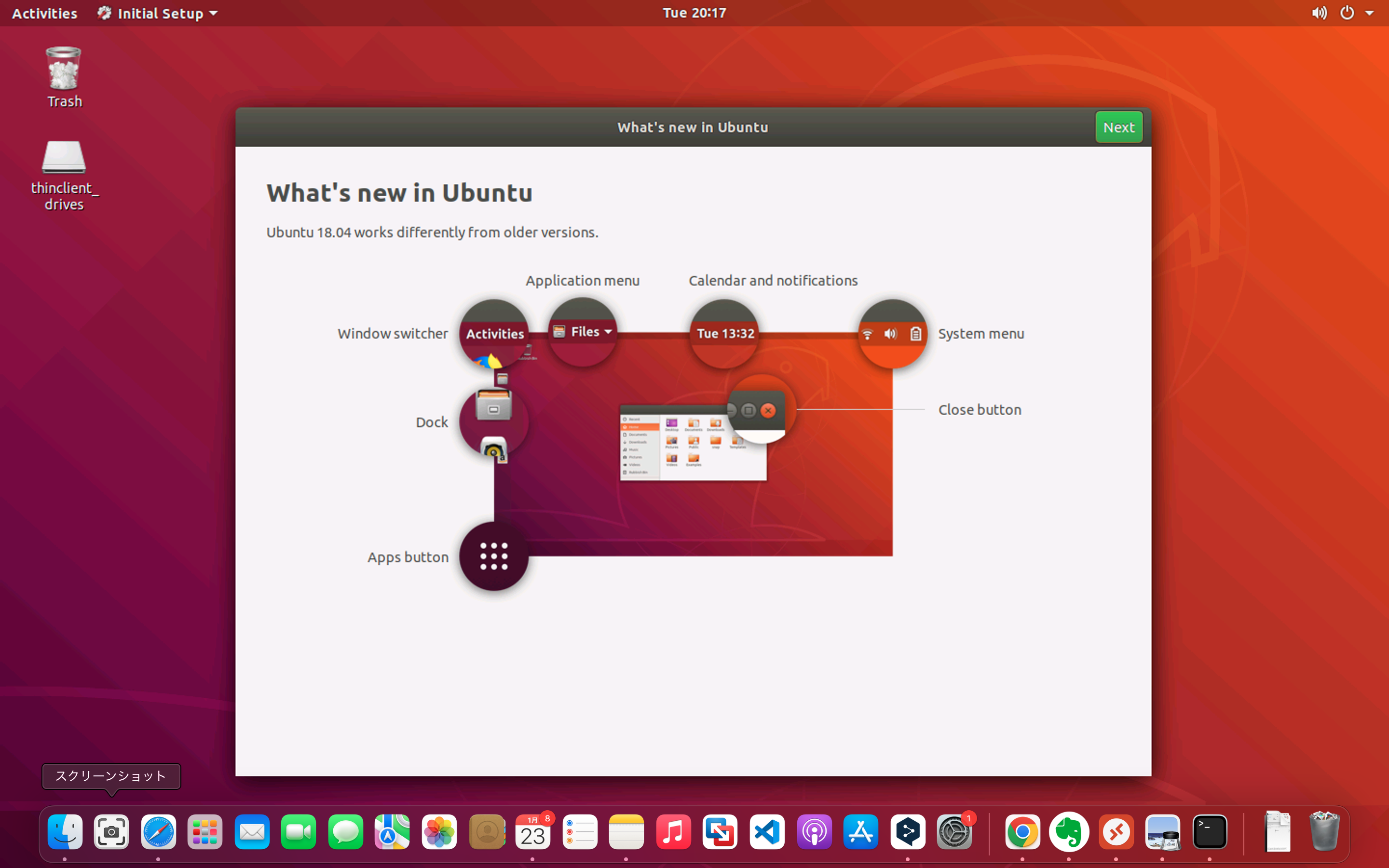
Task: Click Next in the What's new in Ubuntu window
Action: point(1118,127)
